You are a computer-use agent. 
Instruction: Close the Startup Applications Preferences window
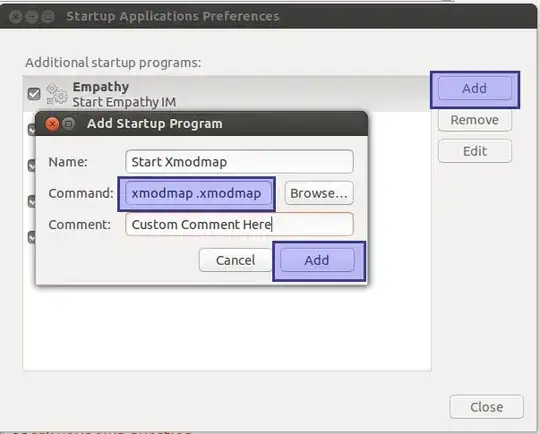pos(486,407)
